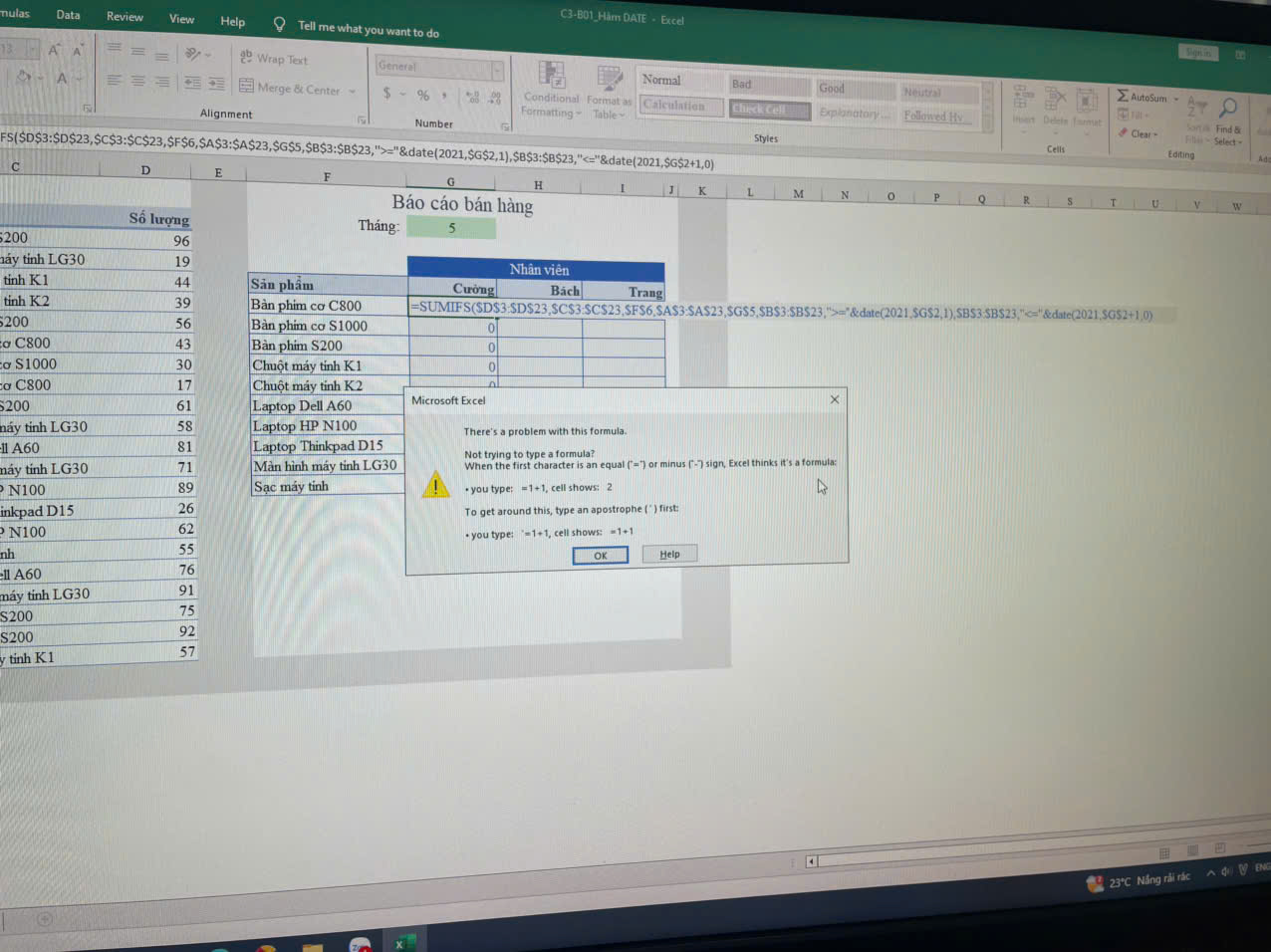Click the Fill Color paint bucket icon
1271x952 pixels.
pyautogui.click(x=24, y=77)
